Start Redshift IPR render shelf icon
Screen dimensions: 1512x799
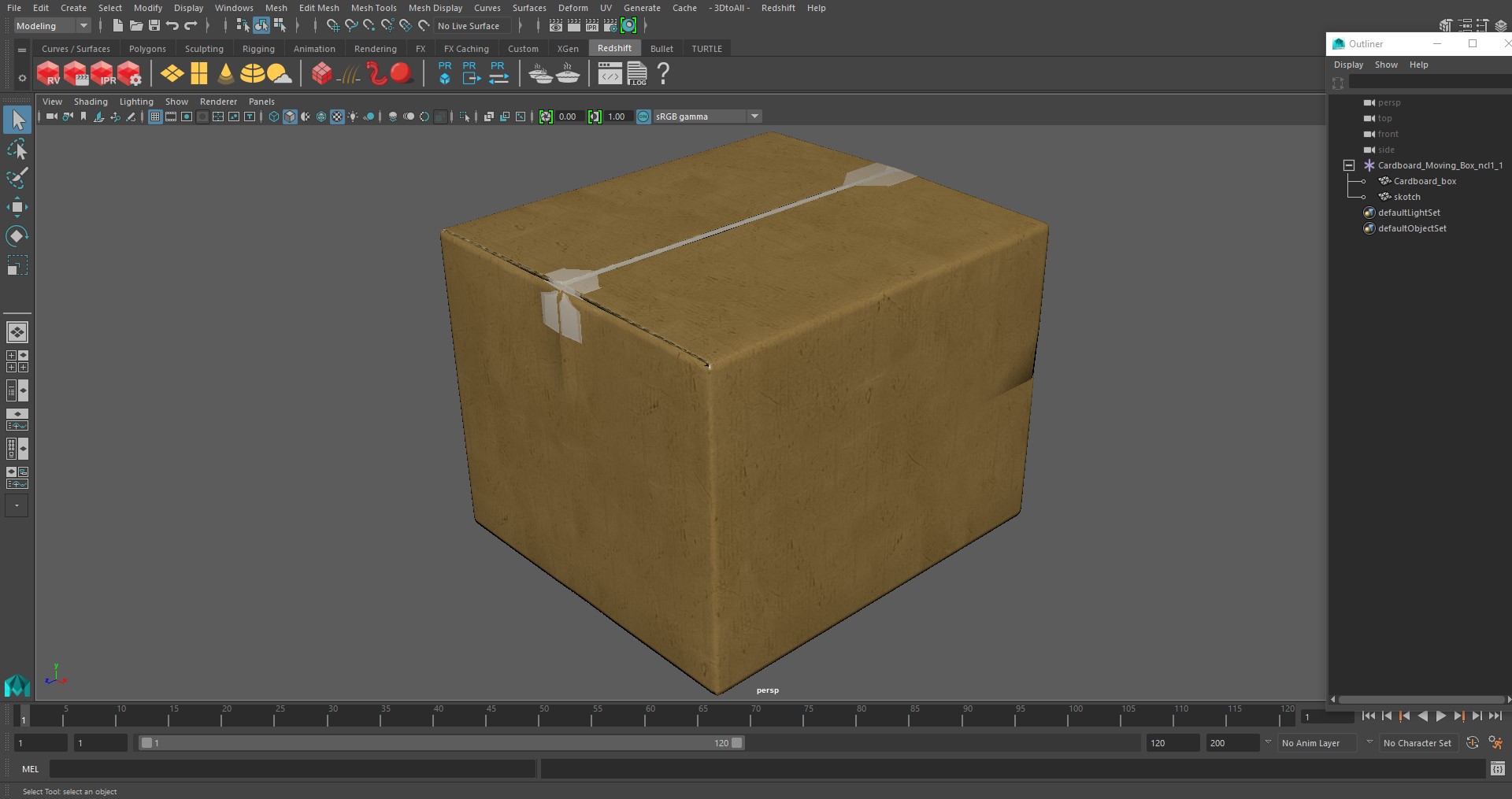(103, 74)
